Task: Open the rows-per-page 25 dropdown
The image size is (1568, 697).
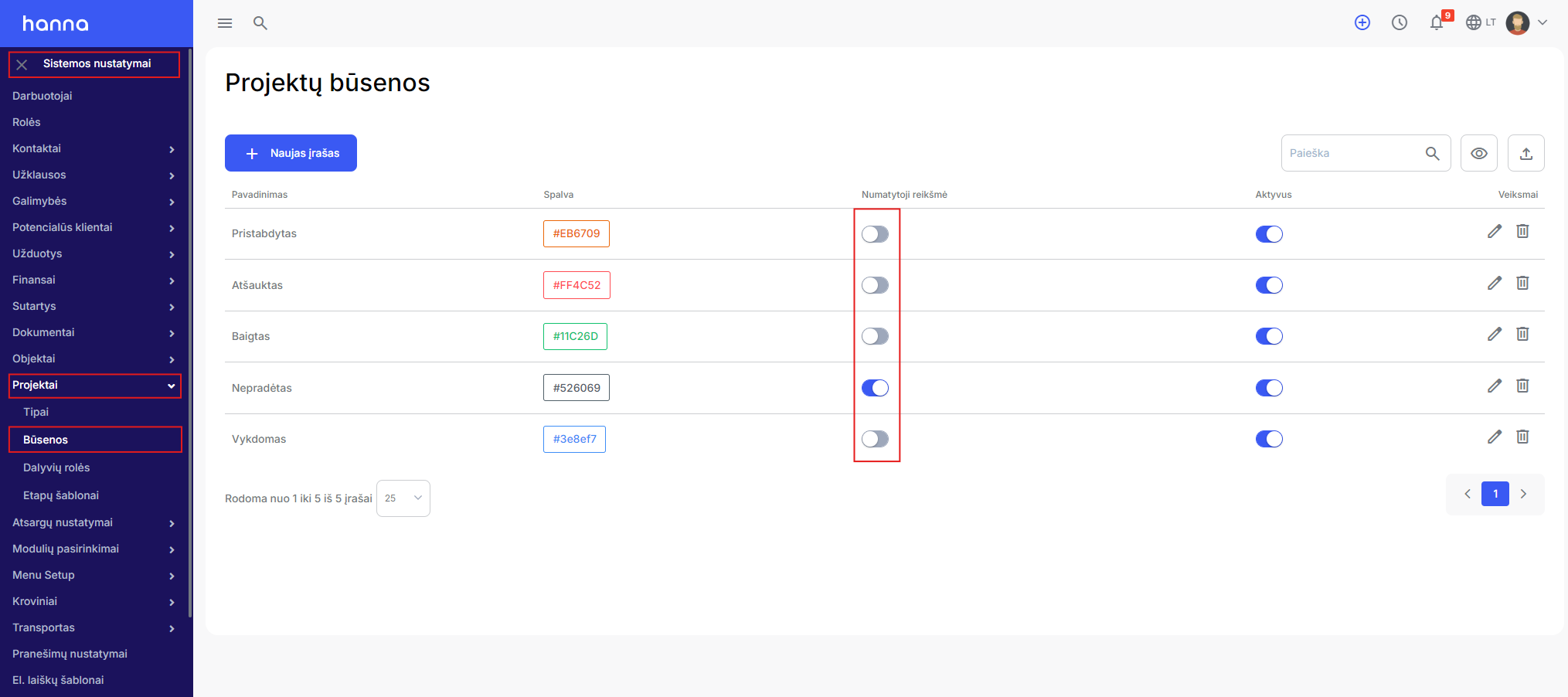Action: [x=403, y=498]
